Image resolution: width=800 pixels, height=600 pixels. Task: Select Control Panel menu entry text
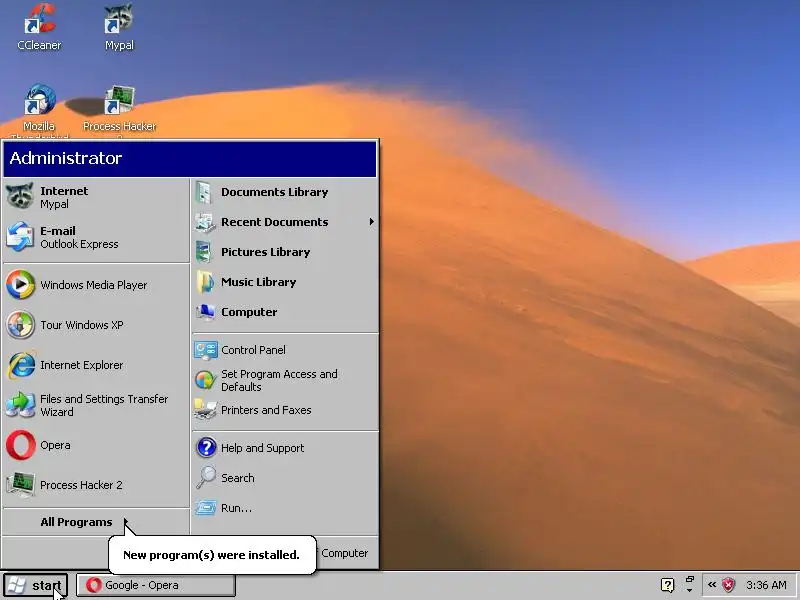[x=253, y=350]
